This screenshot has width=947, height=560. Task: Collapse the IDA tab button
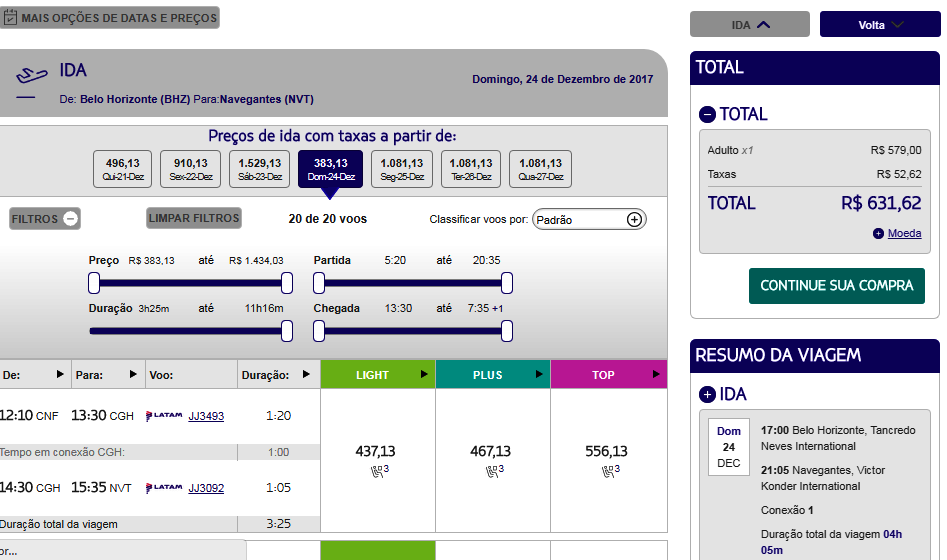pos(749,25)
